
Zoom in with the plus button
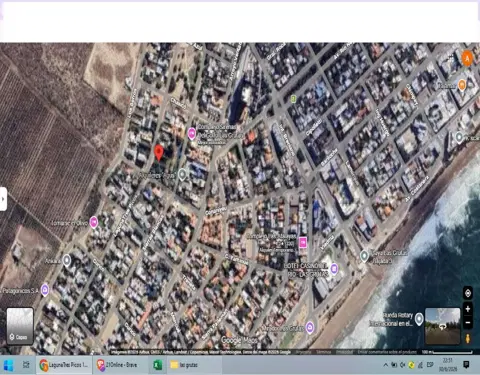(468, 309)
